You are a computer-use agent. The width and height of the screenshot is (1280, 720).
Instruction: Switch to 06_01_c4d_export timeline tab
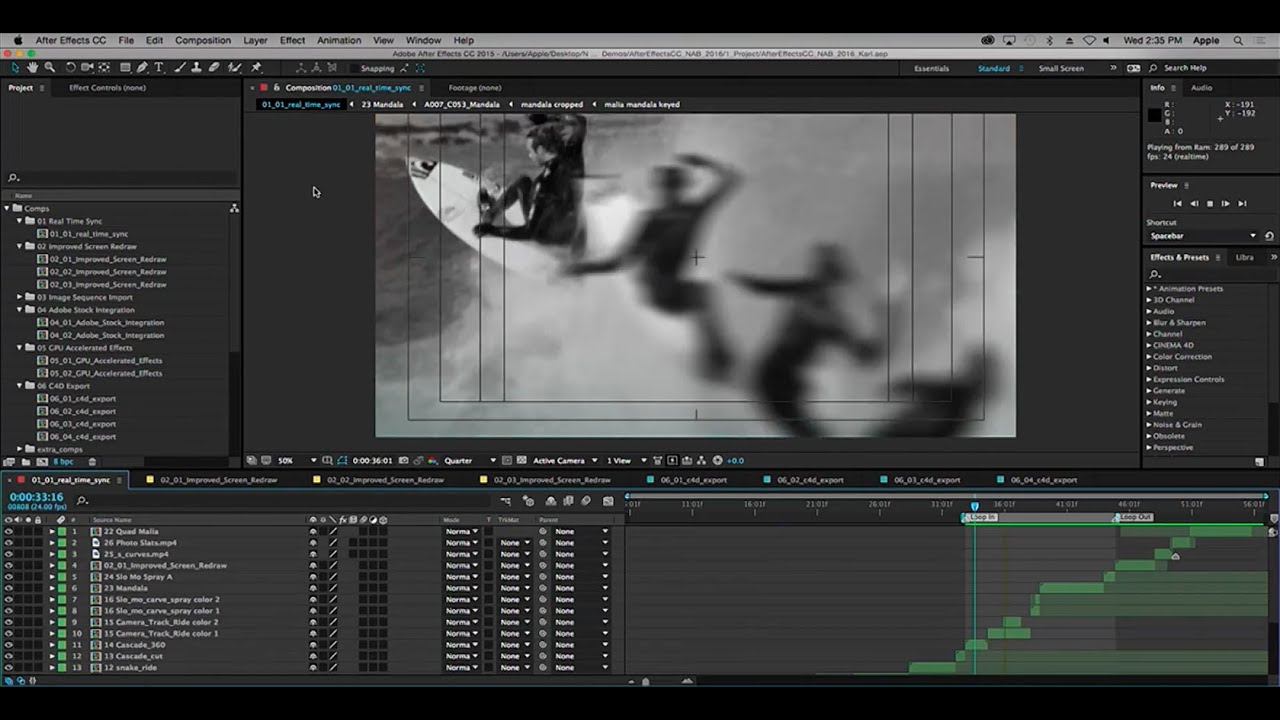(693, 480)
